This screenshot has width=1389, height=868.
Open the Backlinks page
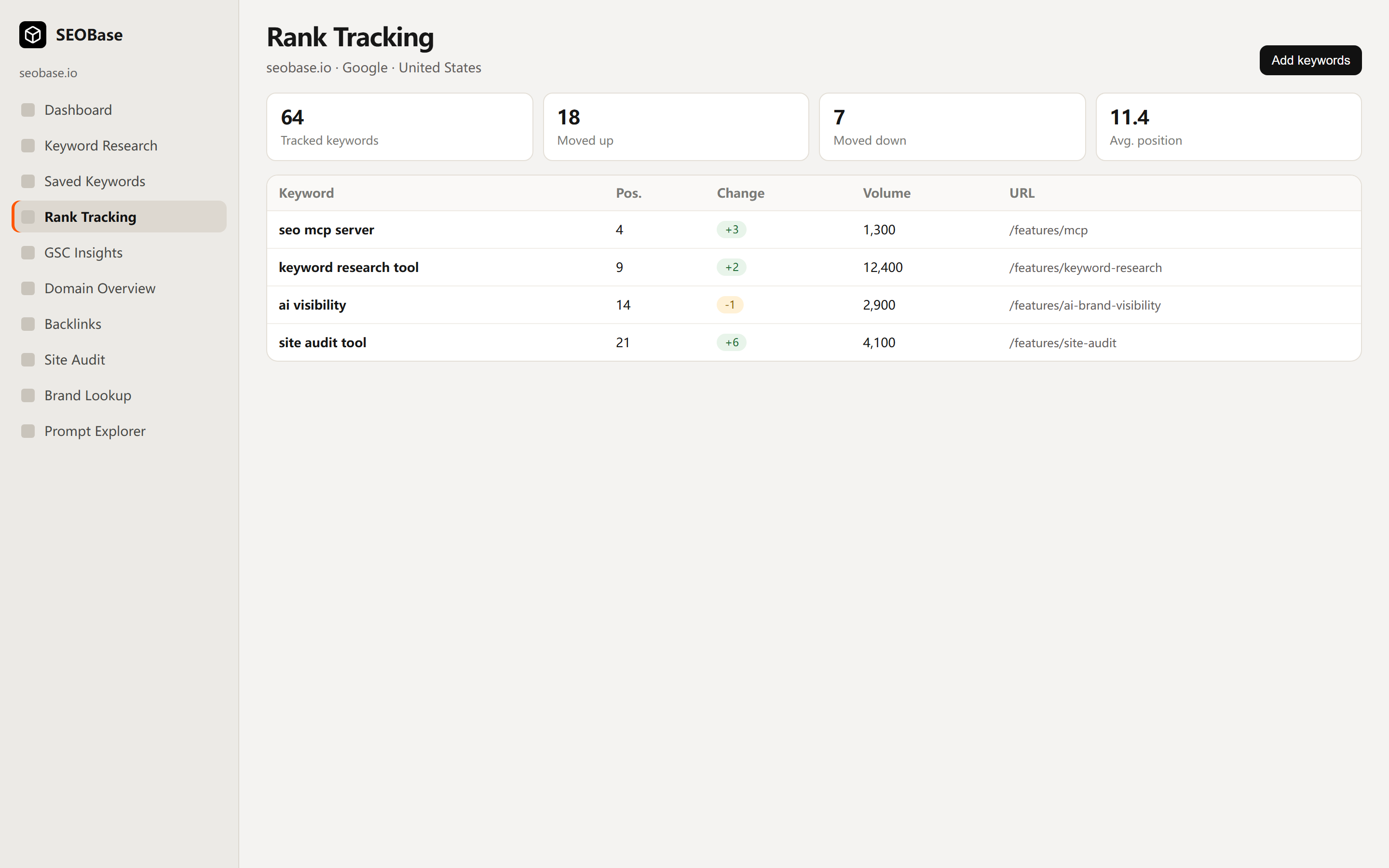(119, 324)
